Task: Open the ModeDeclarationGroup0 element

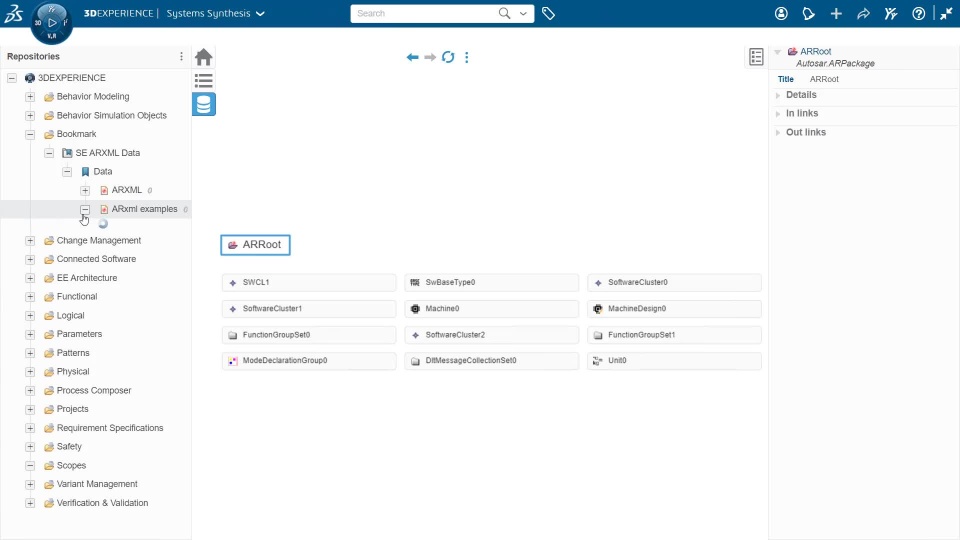Action: click(x=309, y=361)
